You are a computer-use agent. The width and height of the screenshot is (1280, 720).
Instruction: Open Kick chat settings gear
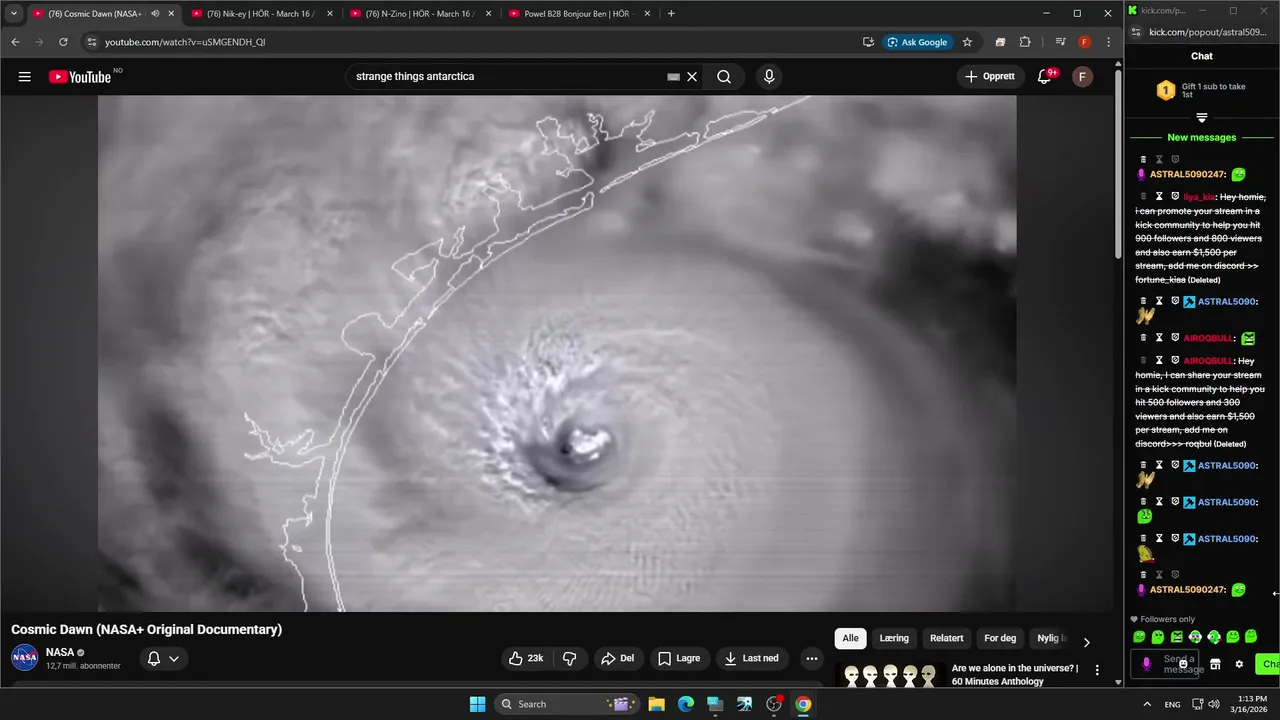[1239, 664]
